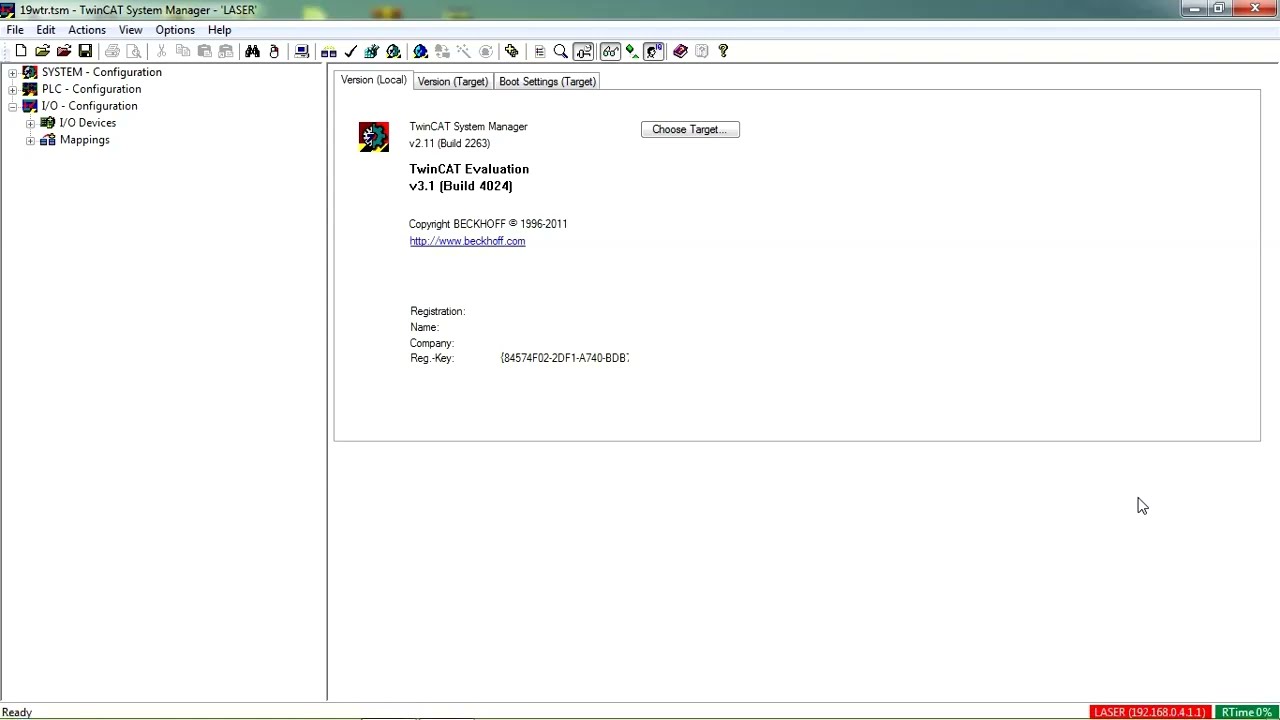Expand the I/O Devices node

coord(30,123)
